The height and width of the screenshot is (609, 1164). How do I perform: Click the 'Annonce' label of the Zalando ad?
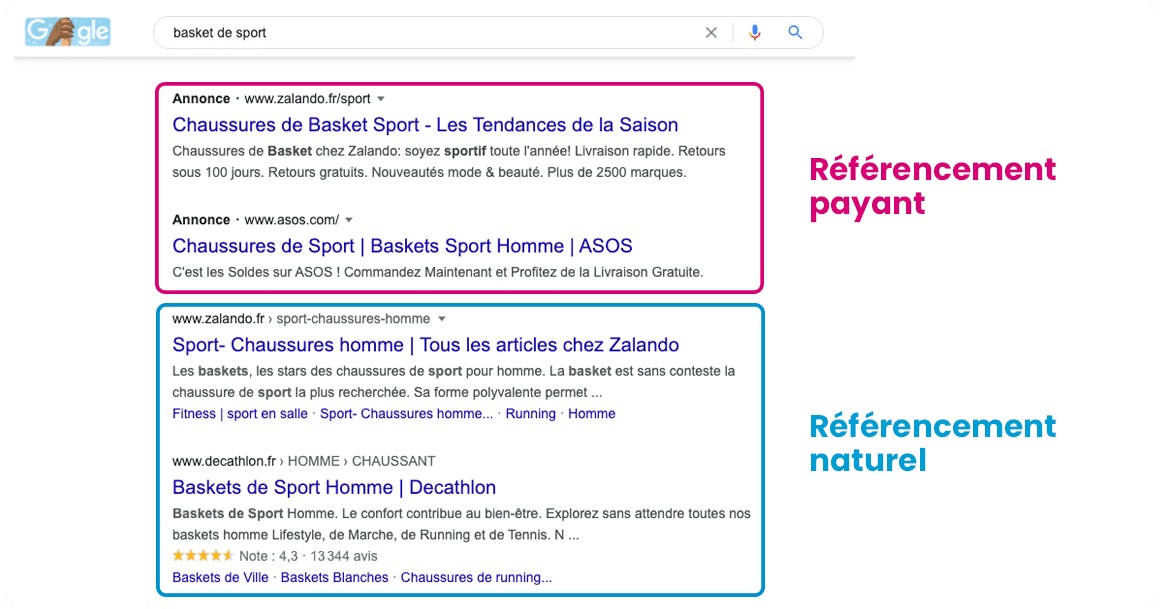(201, 99)
